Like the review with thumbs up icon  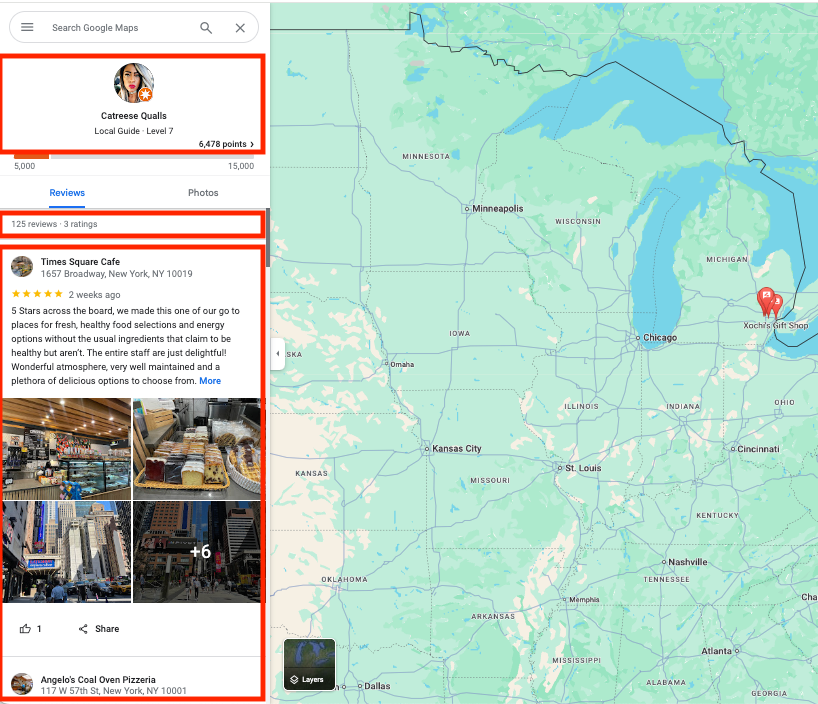coord(26,629)
